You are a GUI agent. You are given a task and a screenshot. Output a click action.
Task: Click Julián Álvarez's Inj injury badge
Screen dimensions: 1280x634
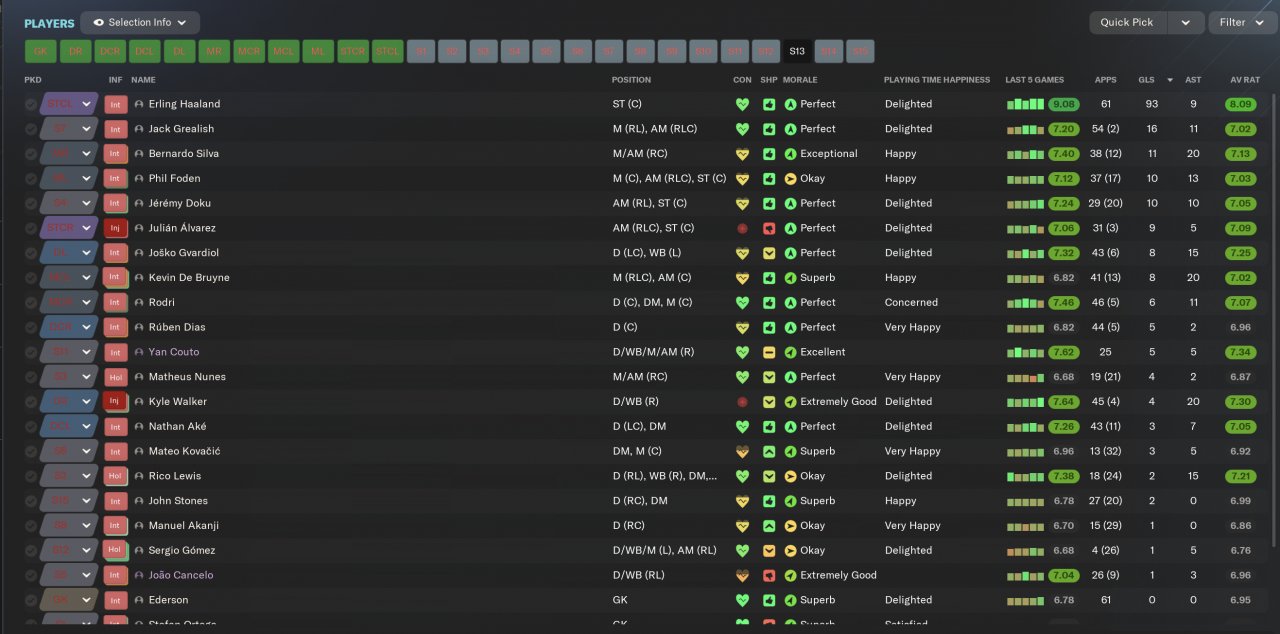[115, 228]
